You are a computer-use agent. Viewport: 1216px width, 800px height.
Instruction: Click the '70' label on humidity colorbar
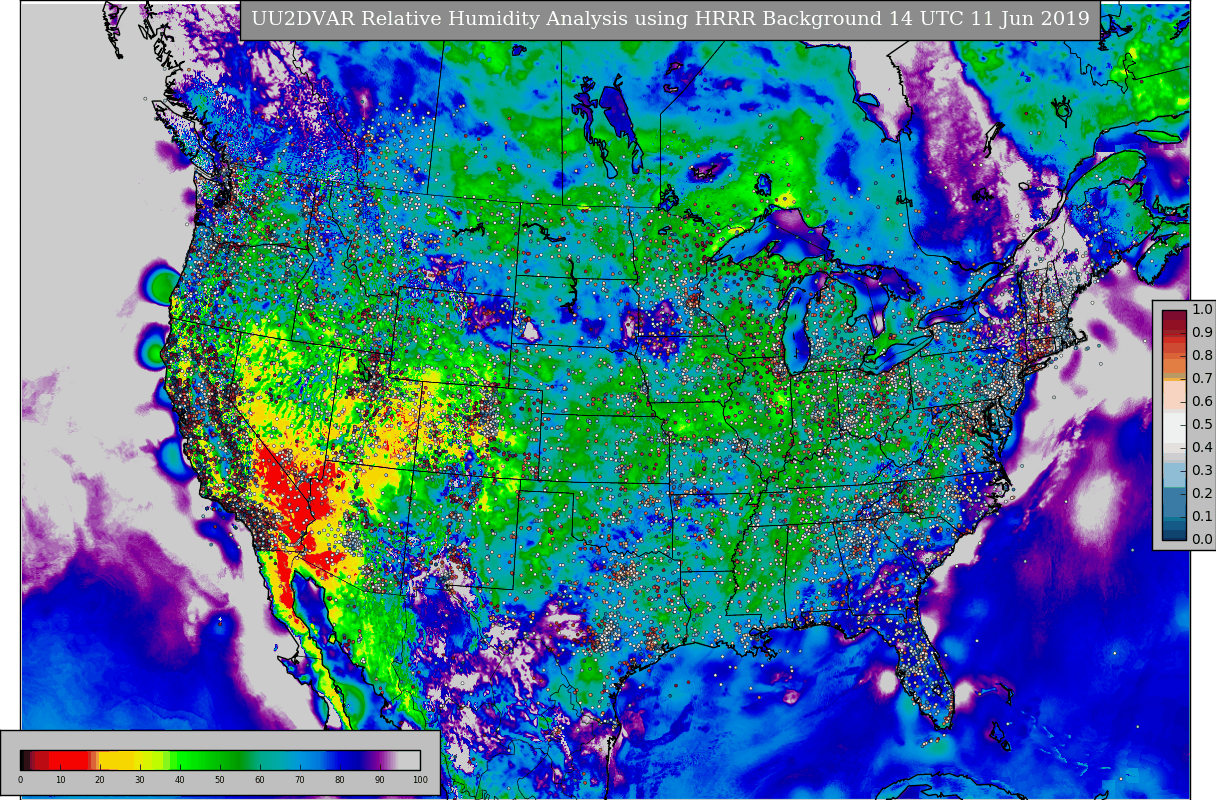(300, 780)
